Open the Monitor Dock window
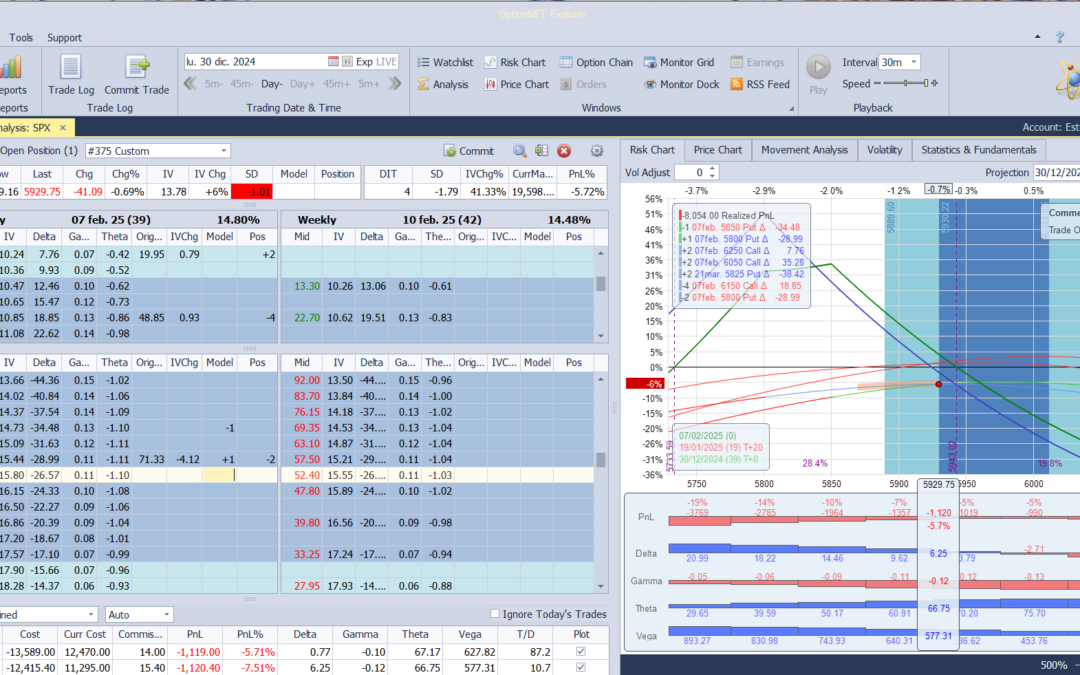 pos(681,84)
